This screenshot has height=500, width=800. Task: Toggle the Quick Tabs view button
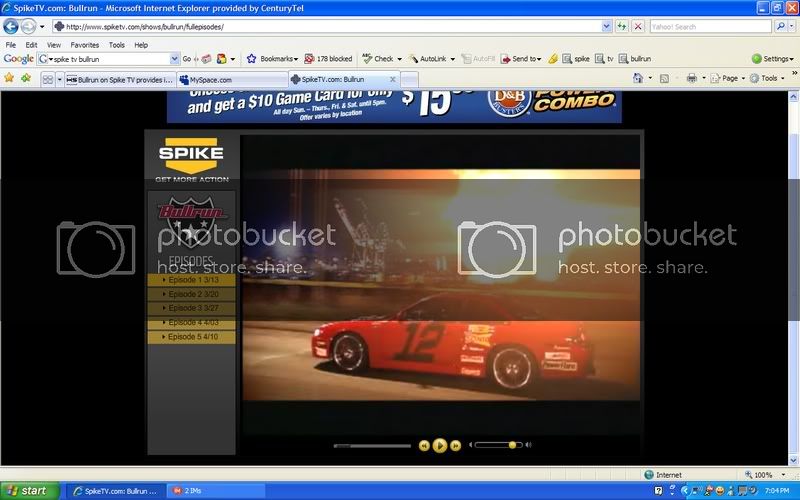coord(46,78)
